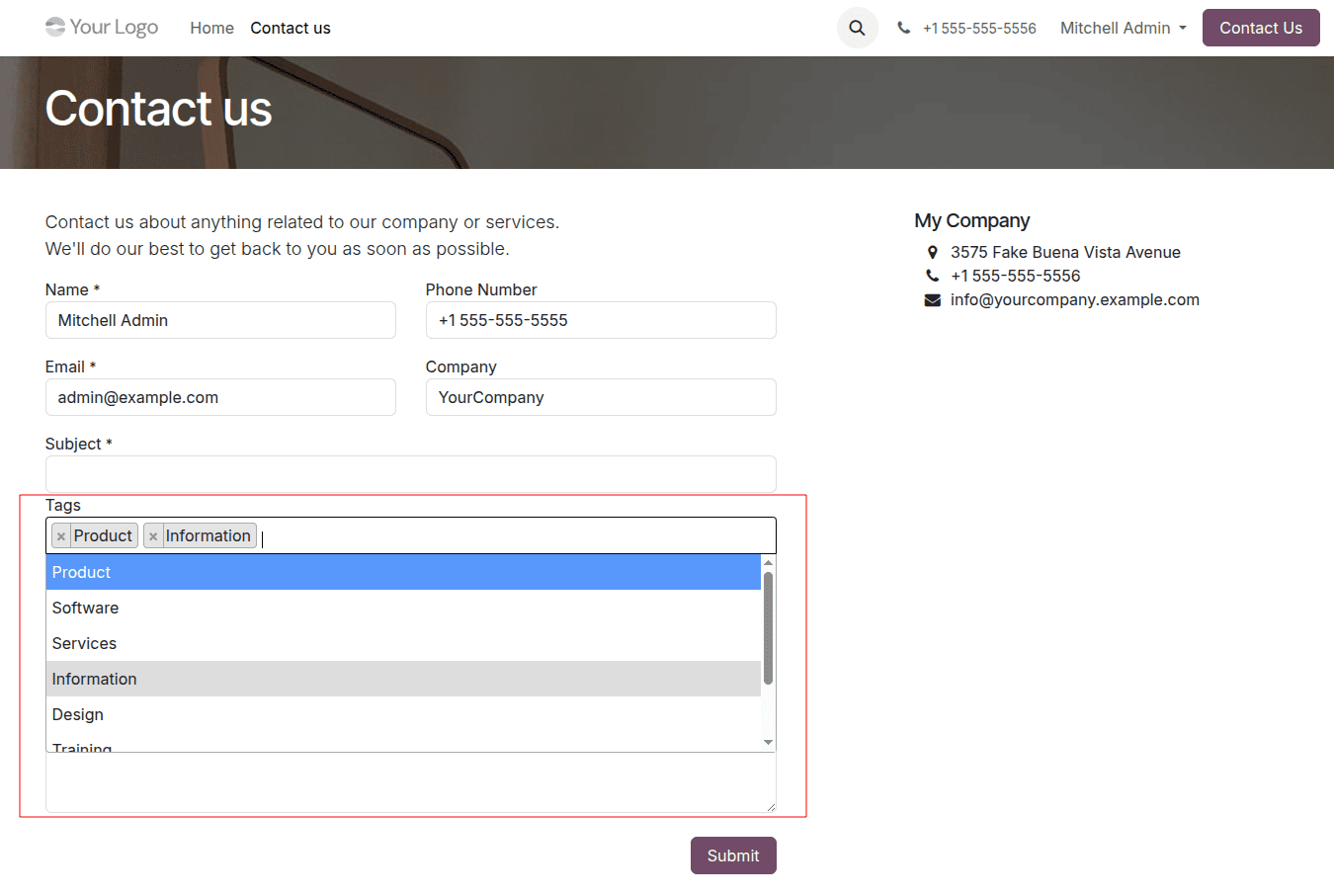1334x896 pixels.
Task: Click the Your Logo image
Action: 102,27
